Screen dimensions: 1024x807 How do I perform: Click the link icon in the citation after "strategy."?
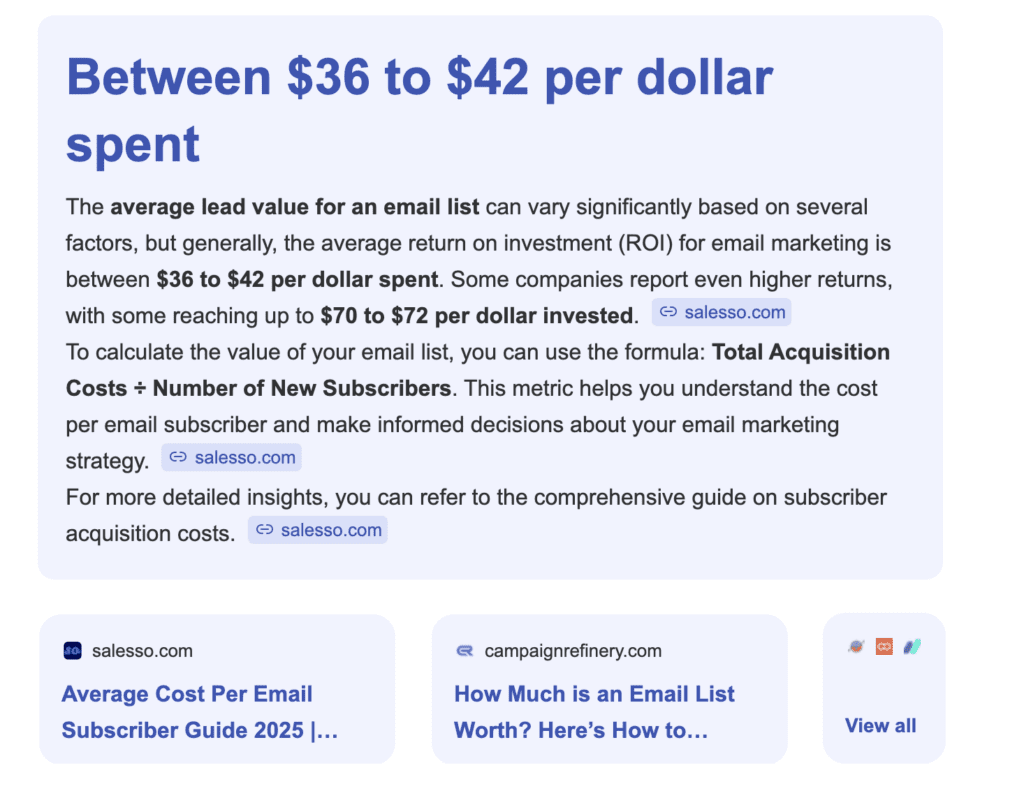click(178, 458)
